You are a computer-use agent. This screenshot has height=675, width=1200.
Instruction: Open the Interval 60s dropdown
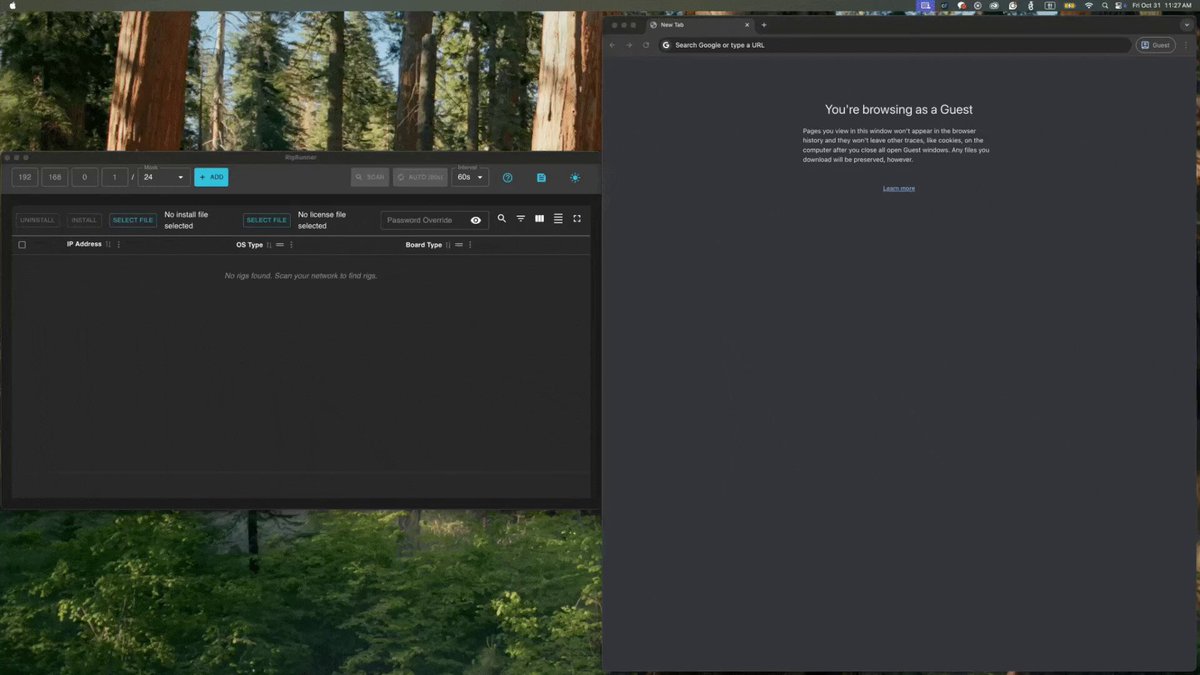pyautogui.click(x=470, y=177)
